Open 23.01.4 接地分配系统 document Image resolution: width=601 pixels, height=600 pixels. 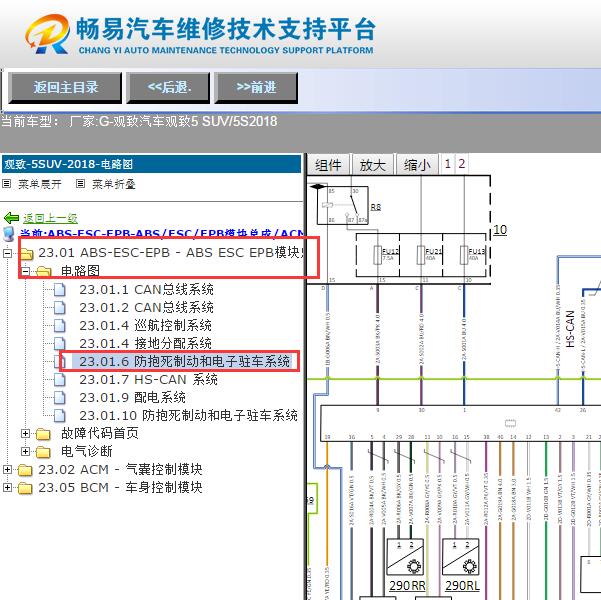point(146,344)
